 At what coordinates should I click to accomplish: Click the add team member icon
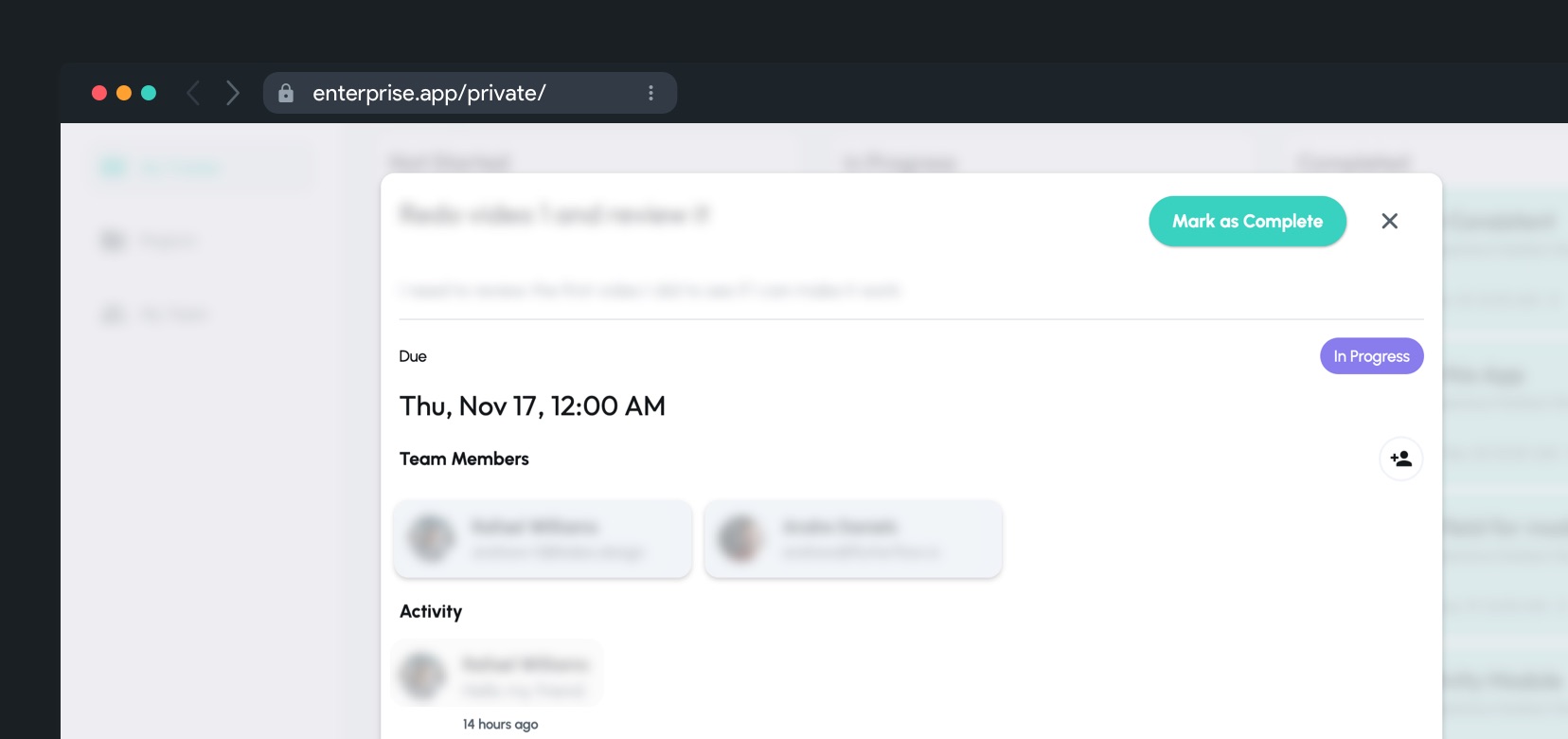(1400, 459)
